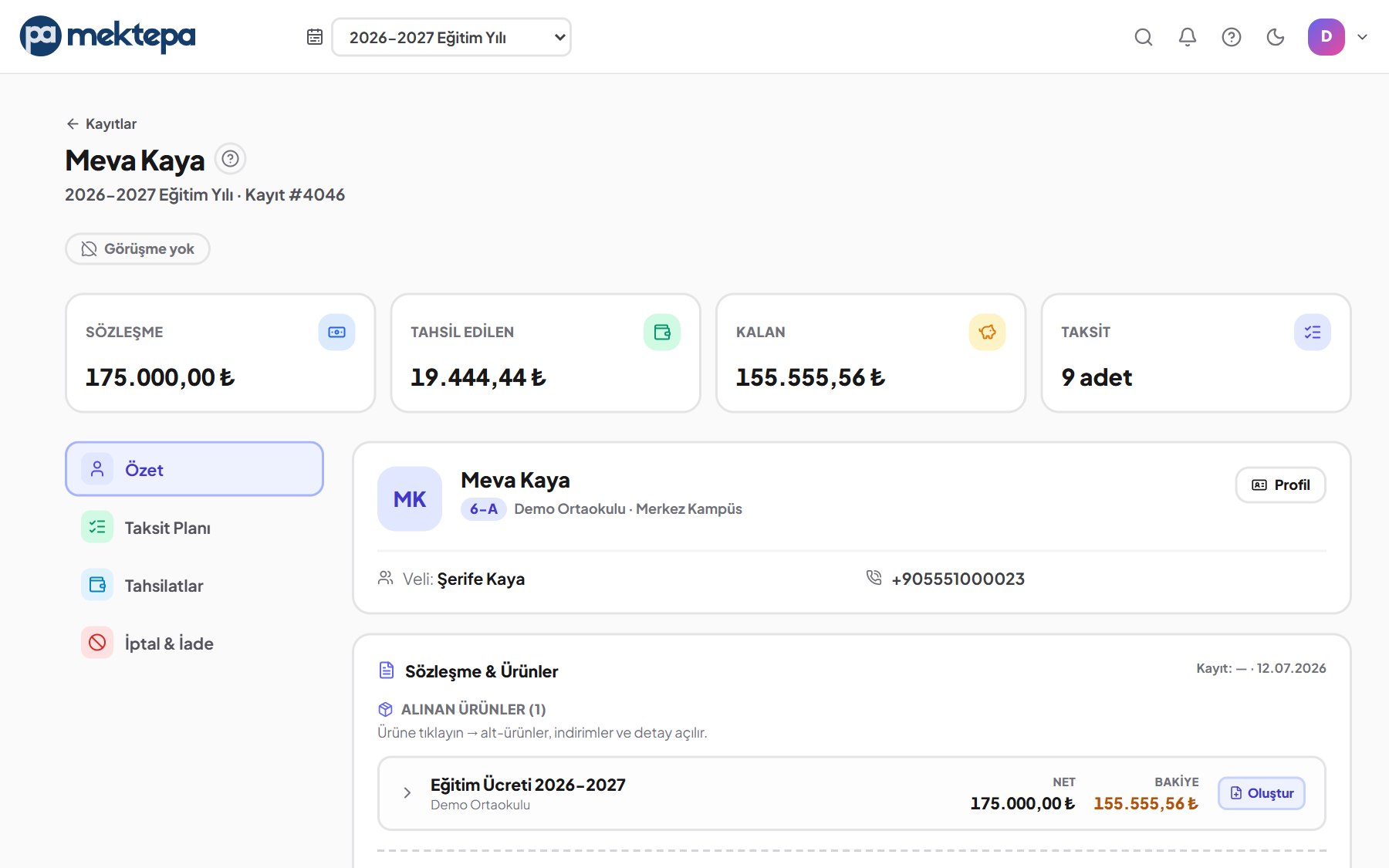Viewport: 1389px width, 868px height.
Task: Click the Kayıt #4046 subtitle text
Action: pyautogui.click(x=295, y=194)
